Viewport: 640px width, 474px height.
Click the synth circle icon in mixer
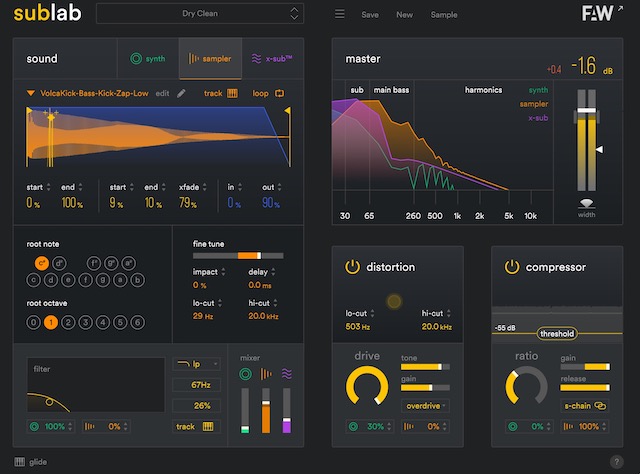click(x=245, y=373)
